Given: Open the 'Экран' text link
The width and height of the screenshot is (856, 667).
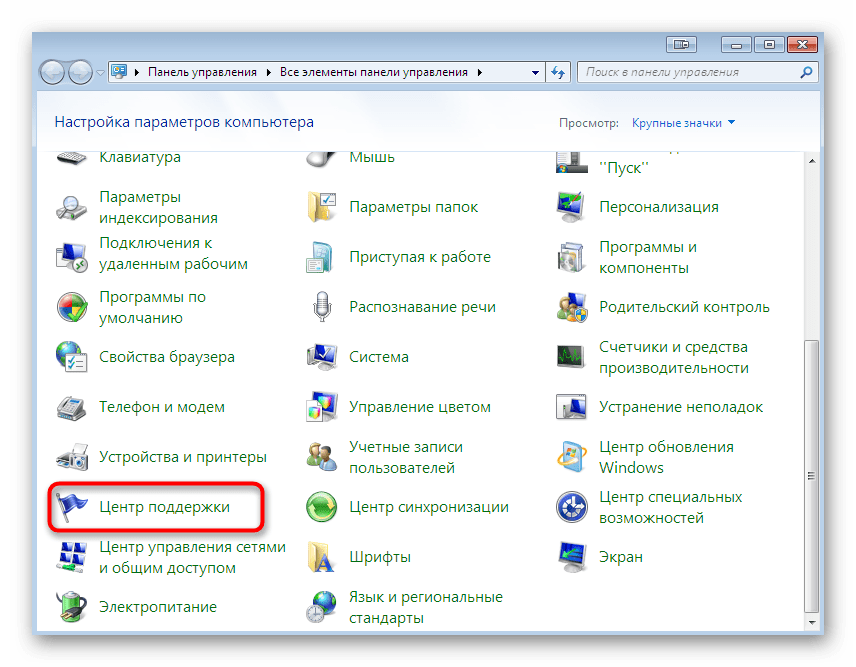Looking at the screenshot, I should click(621, 557).
